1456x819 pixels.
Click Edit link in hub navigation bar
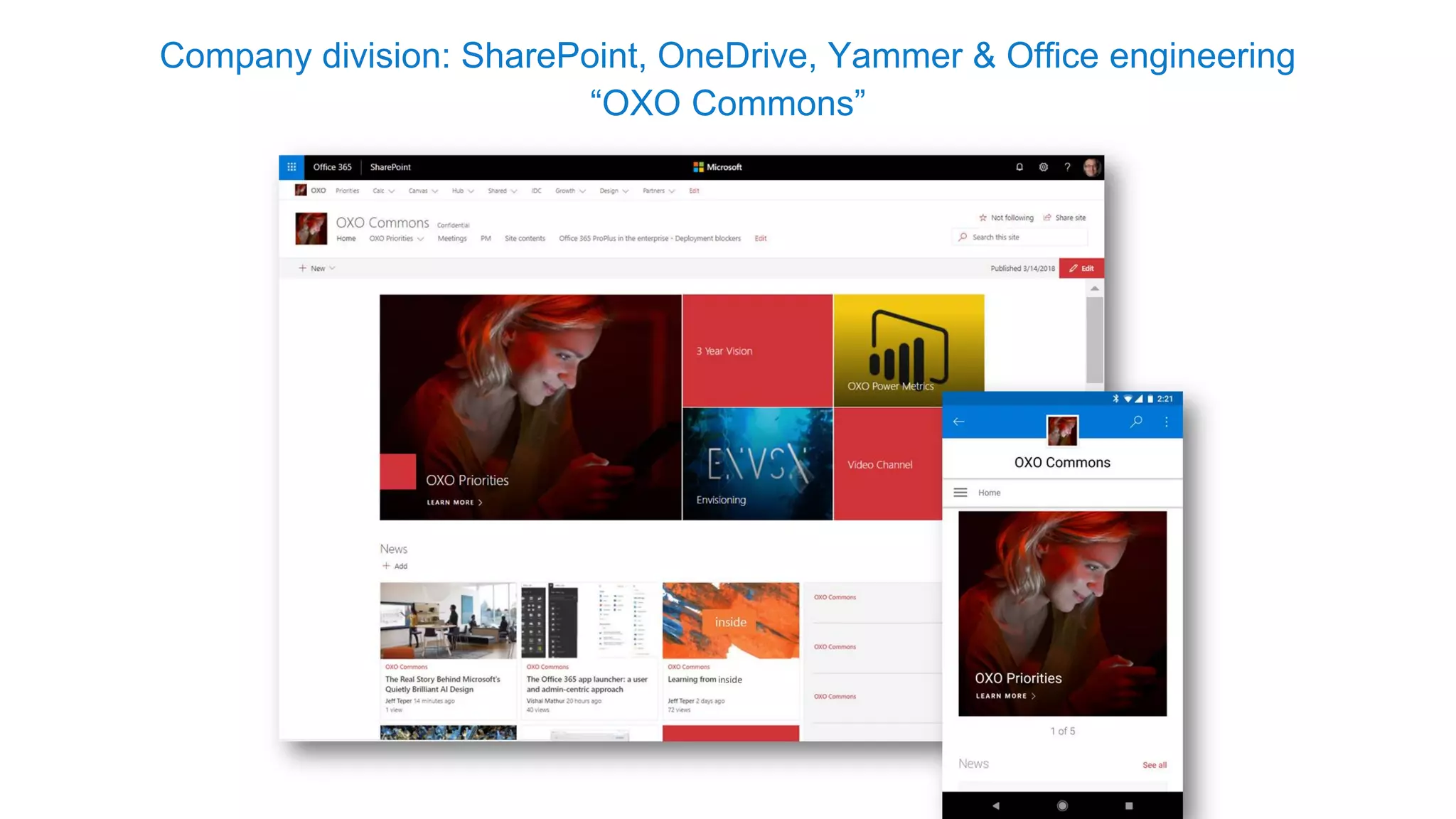694,191
